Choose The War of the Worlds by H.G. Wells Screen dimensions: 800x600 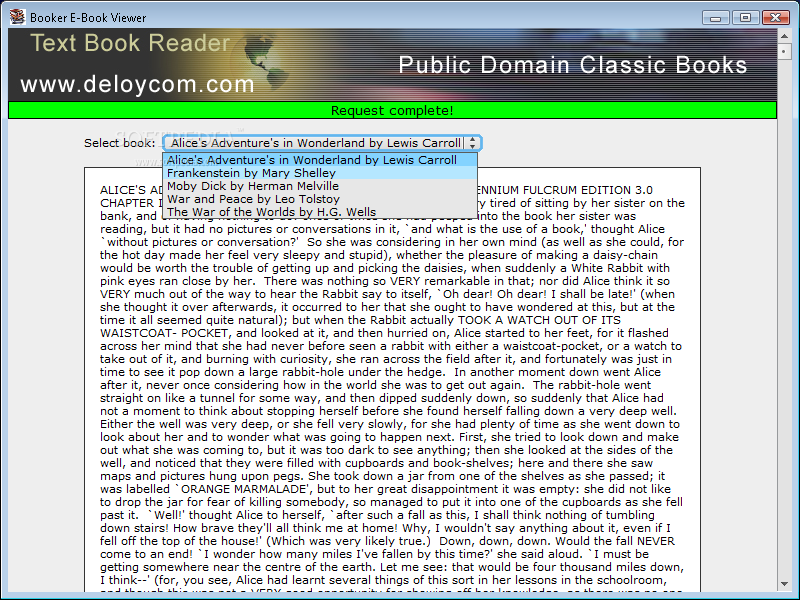(x=320, y=212)
